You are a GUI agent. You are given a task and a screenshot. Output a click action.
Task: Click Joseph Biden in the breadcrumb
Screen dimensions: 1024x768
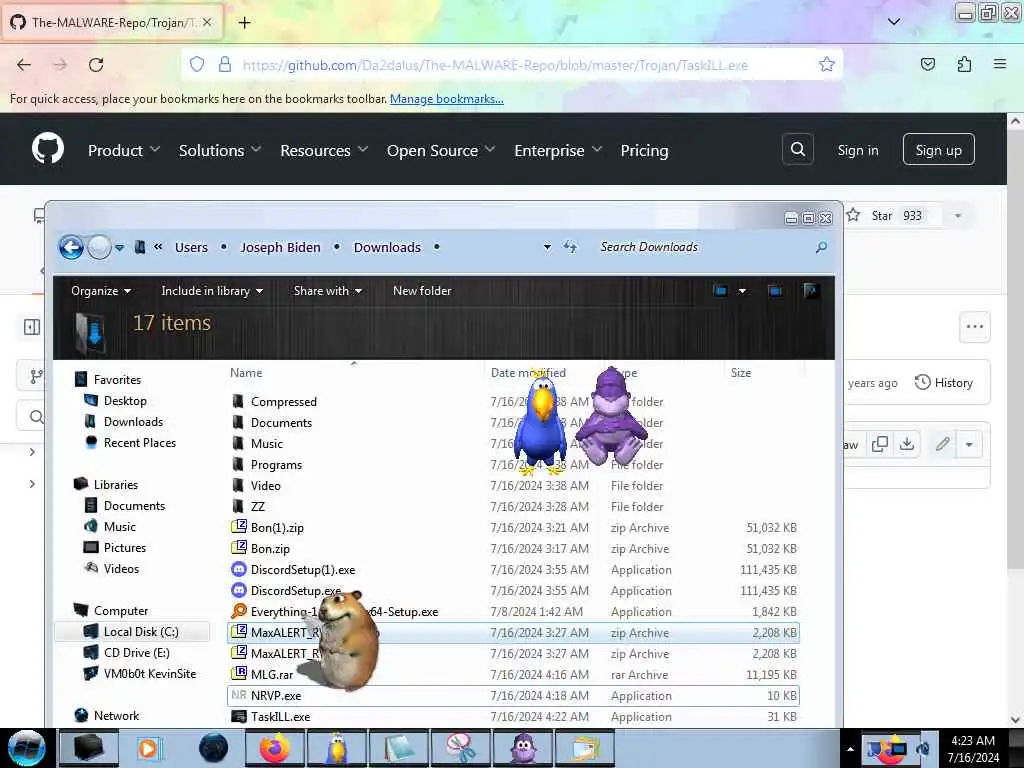(x=280, y=248)
